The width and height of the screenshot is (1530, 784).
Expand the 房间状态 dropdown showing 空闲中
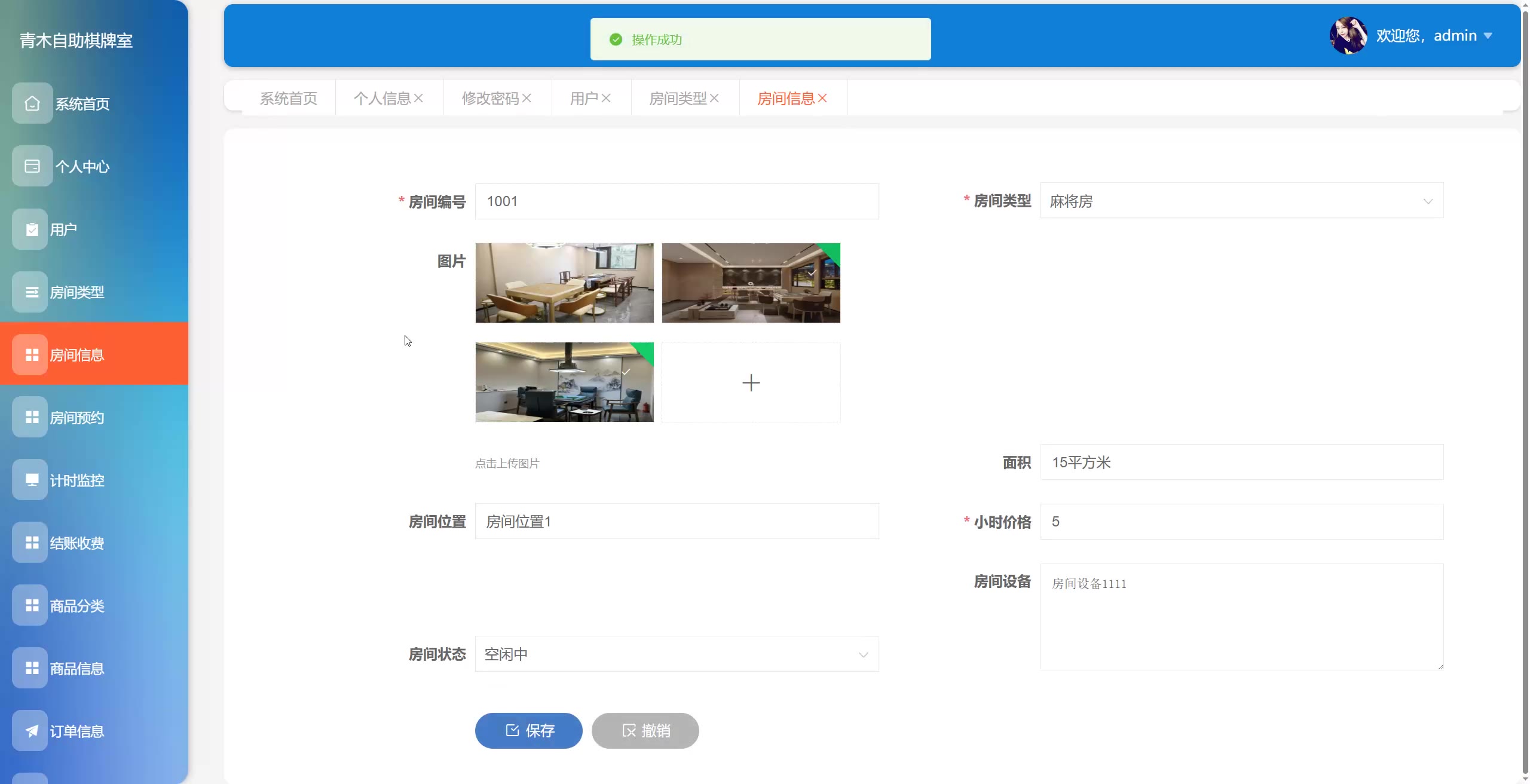click(x=677, y=654)
